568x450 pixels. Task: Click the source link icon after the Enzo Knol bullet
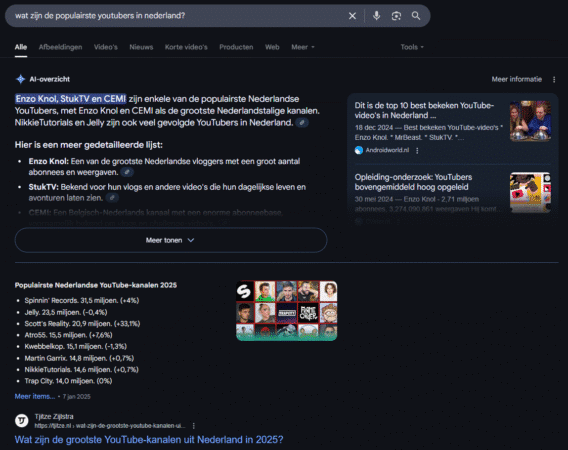point(127,172)
